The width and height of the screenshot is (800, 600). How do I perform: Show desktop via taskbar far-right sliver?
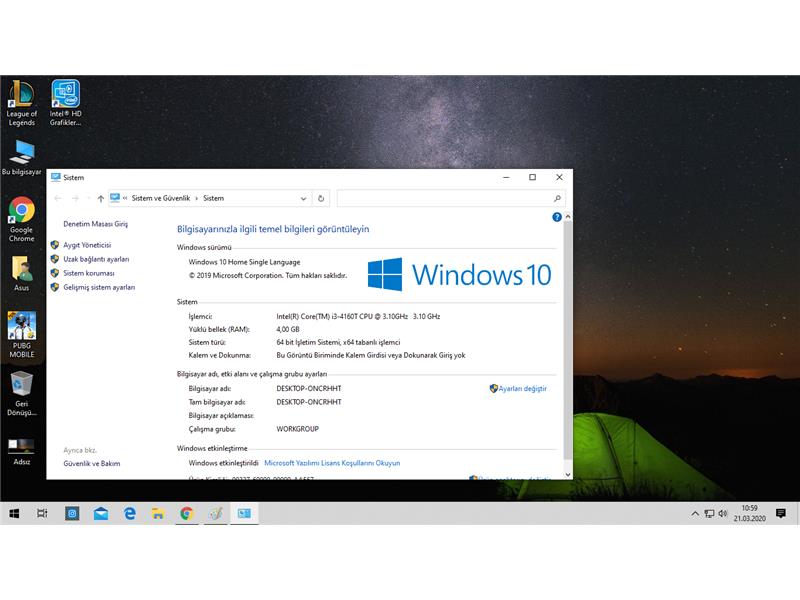pos(798,513)
